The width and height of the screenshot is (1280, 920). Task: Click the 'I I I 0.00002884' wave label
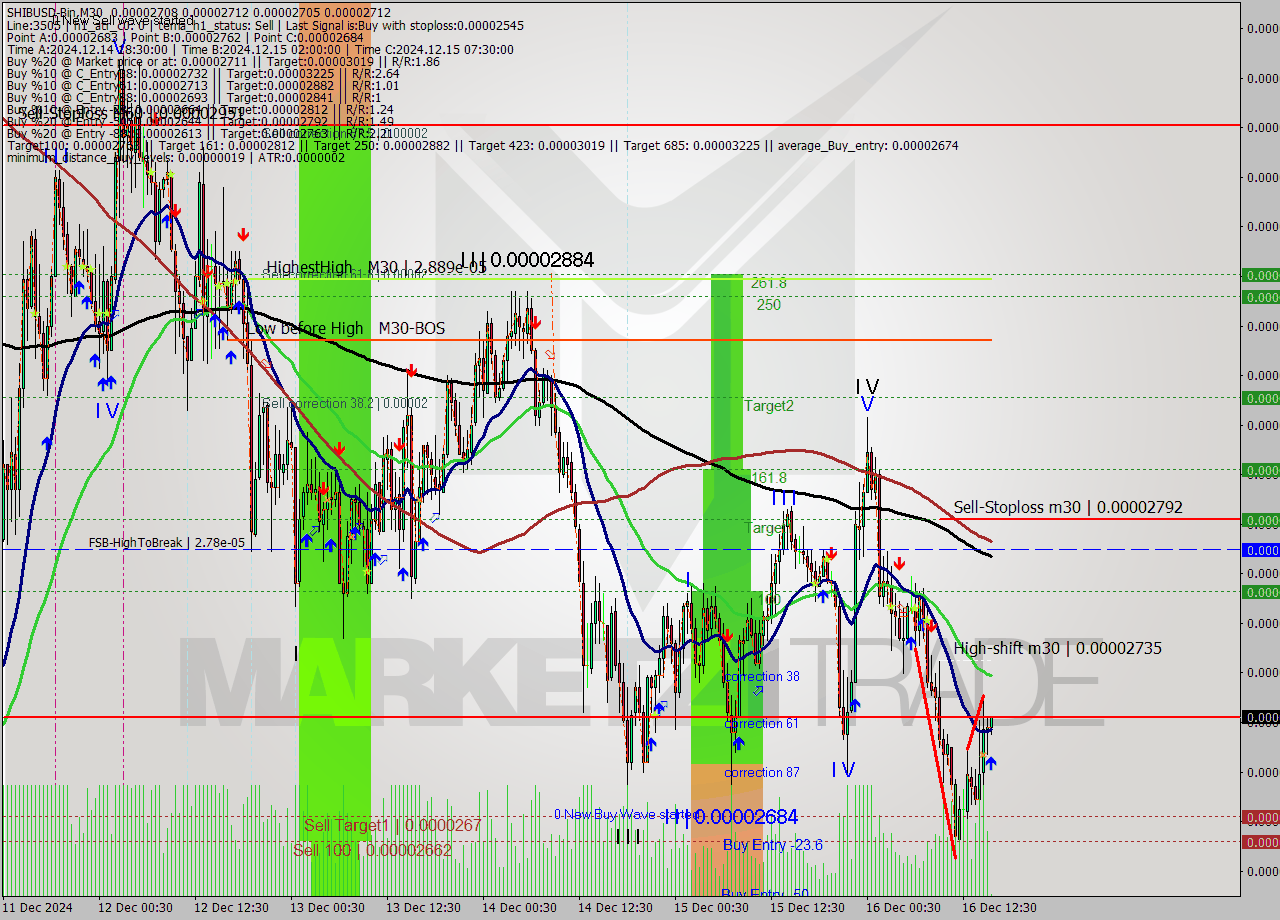point(527,260)
